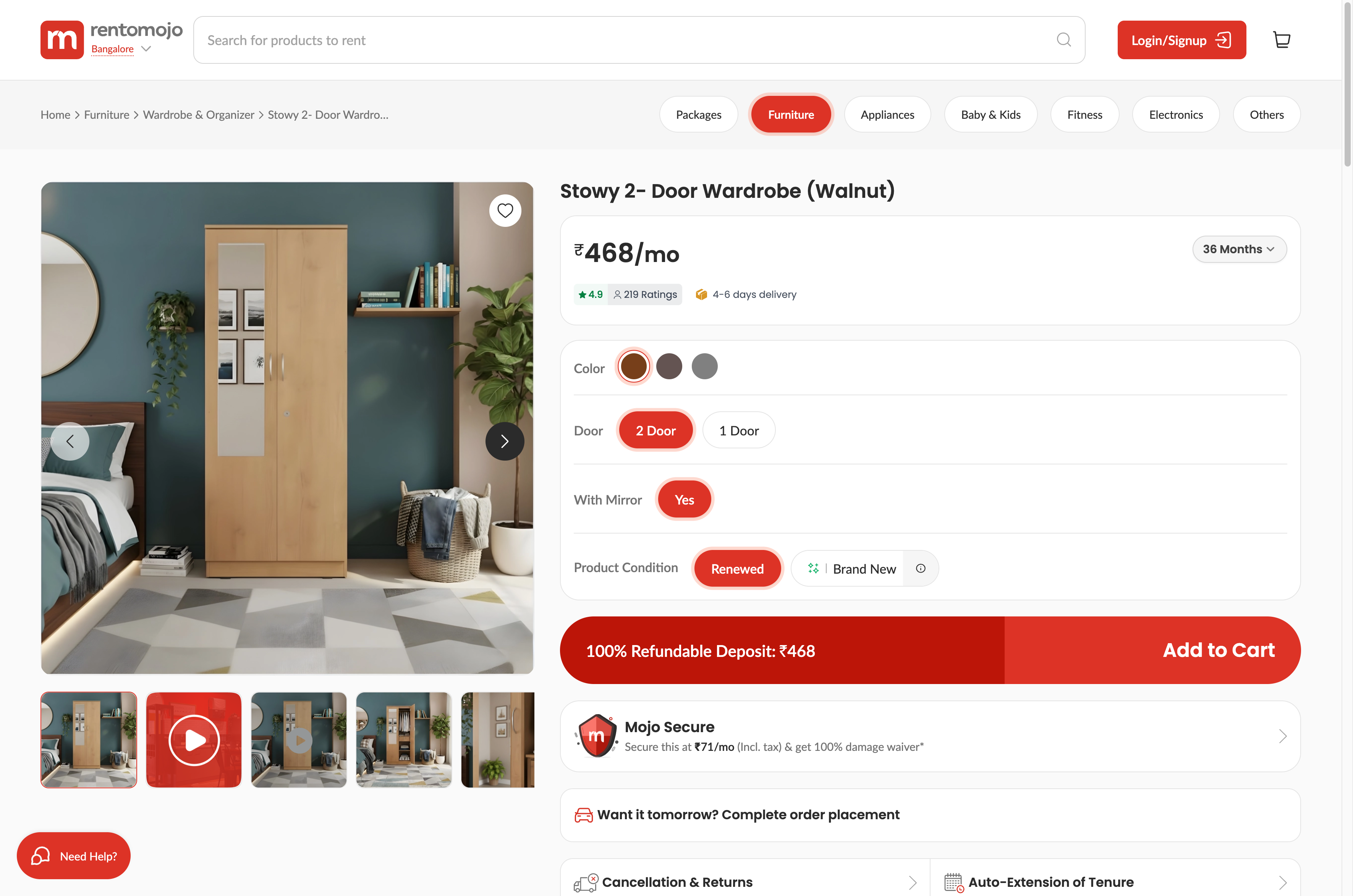Add the wardrobe to wishlist via heart icon
The height and width of the screenshot is (896, 1353).
tap(505, 210)
